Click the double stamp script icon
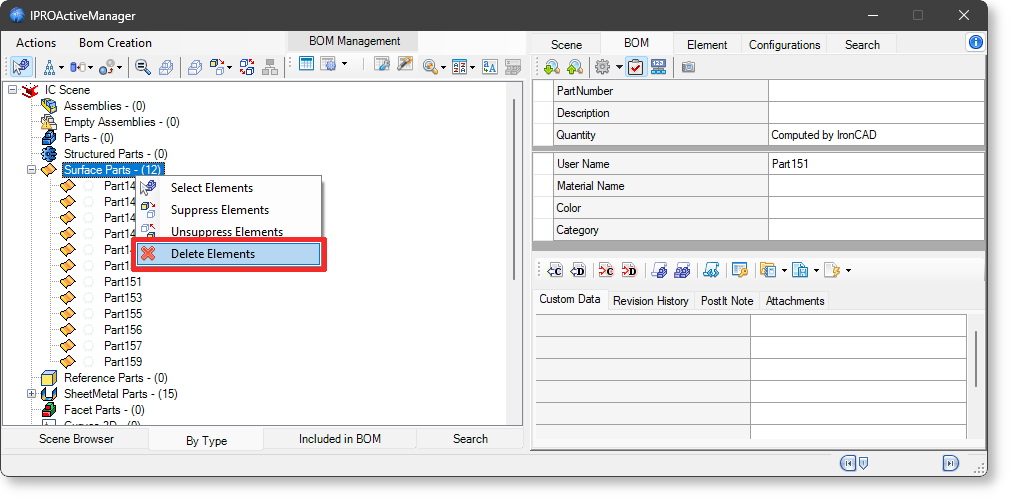1018x500 pixels. coord(681,270)
